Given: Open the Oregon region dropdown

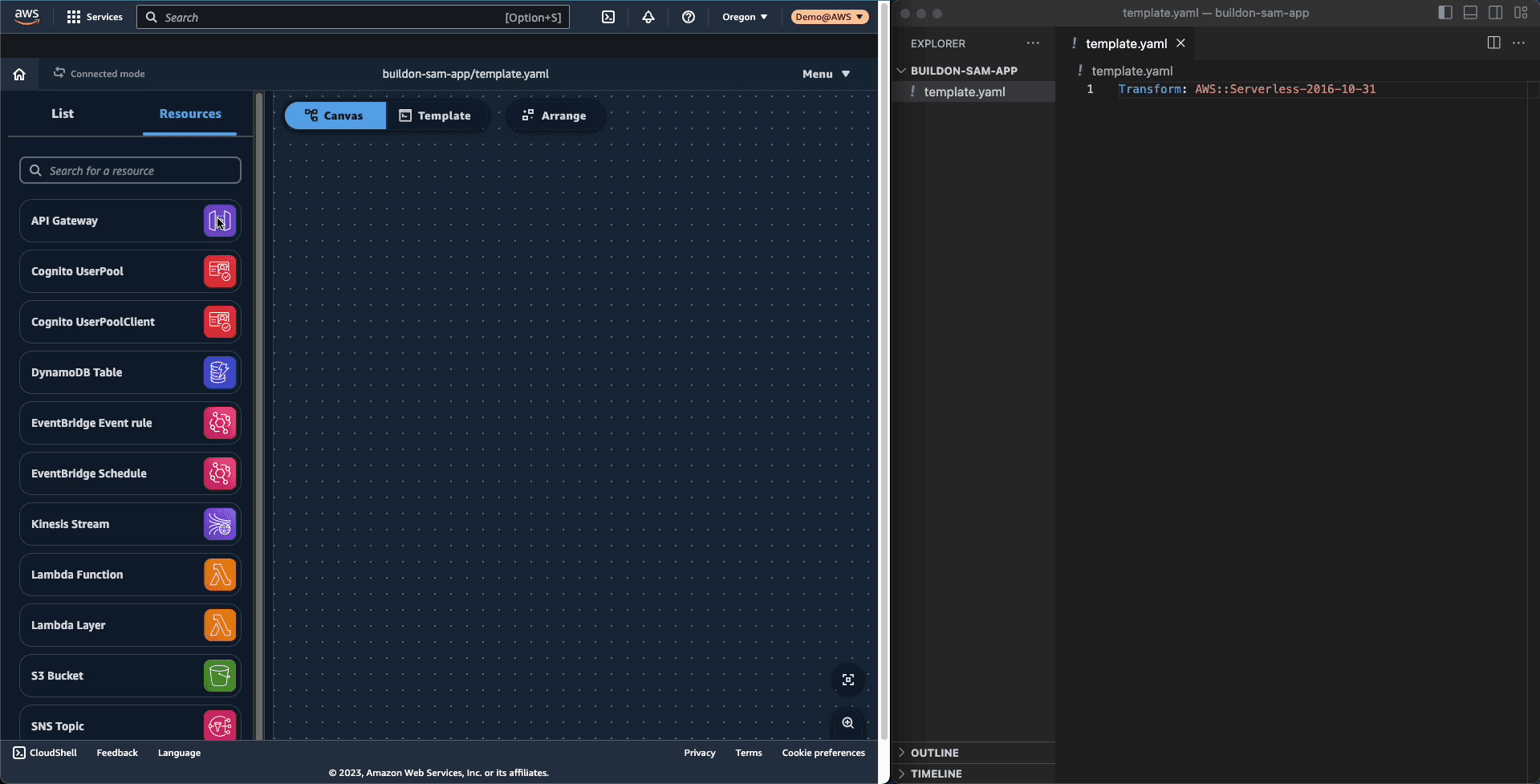Looking at the screenshot, I should point(745,17).
